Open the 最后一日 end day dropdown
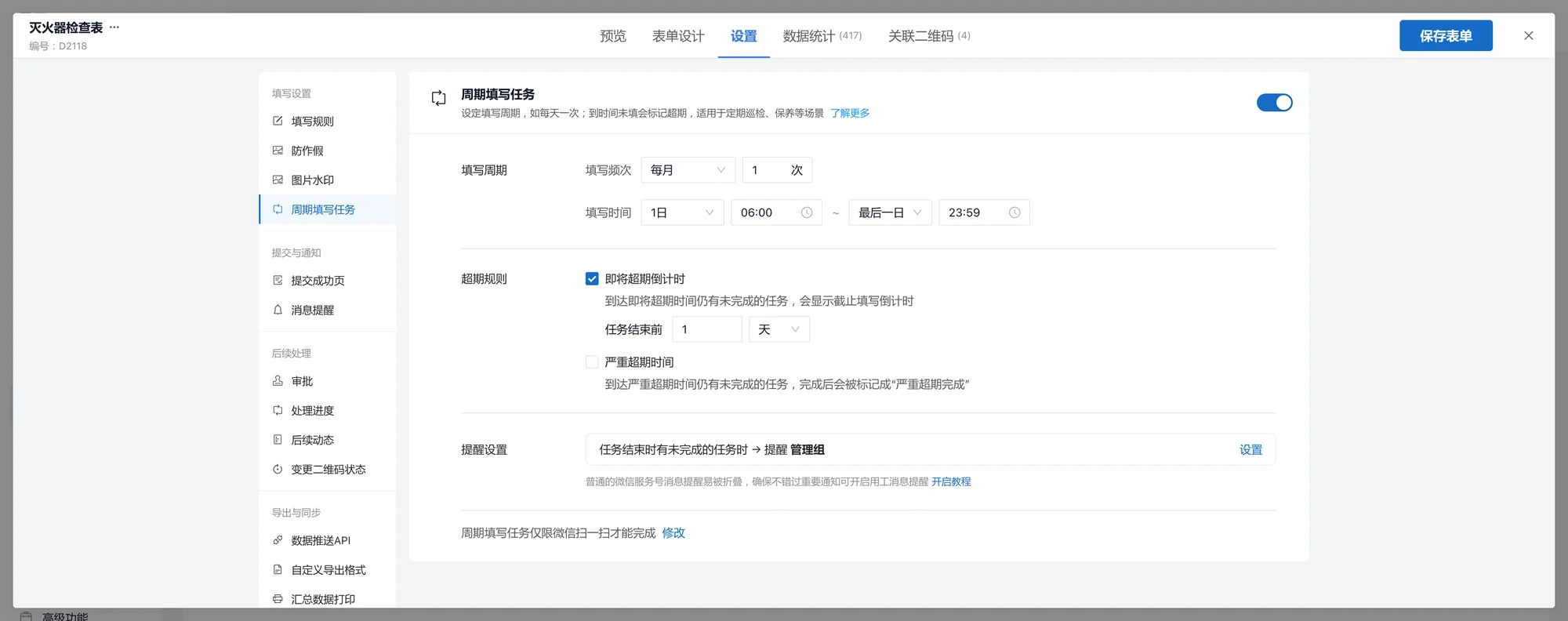 coord(891,212)
